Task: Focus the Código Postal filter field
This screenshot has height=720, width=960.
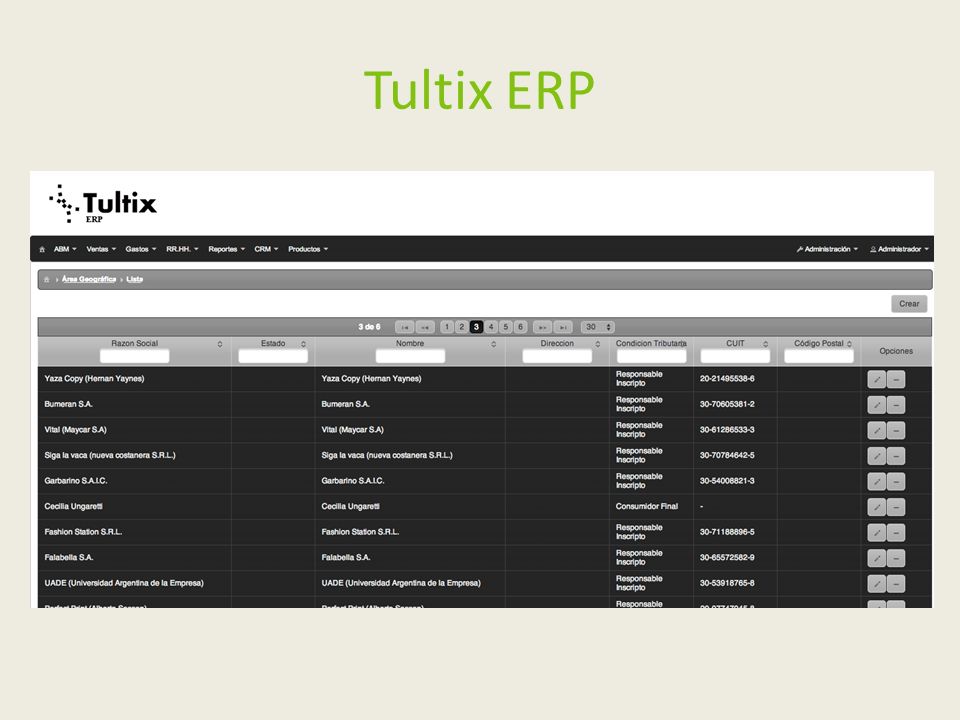Action: (x=819, y=356)
